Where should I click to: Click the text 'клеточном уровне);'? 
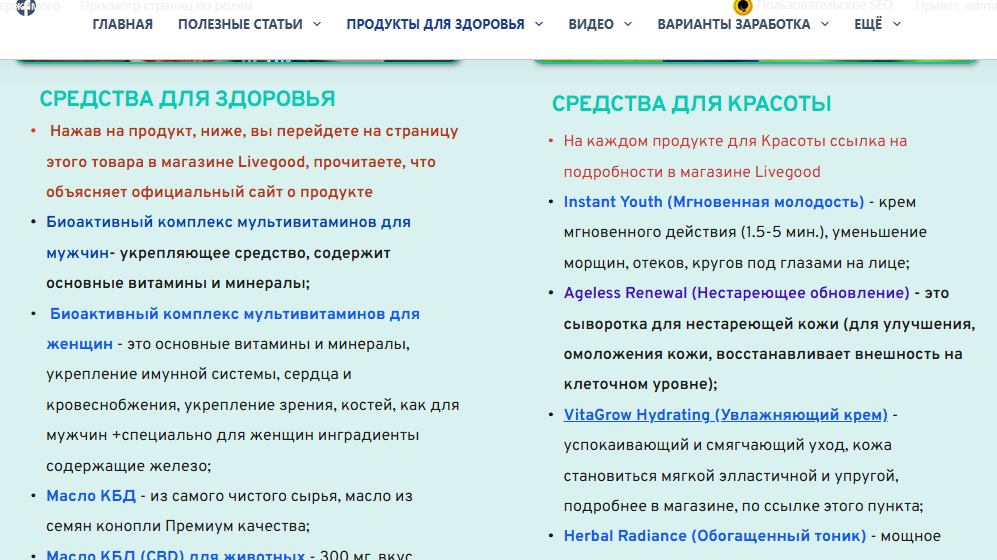(x=640, y=385)
